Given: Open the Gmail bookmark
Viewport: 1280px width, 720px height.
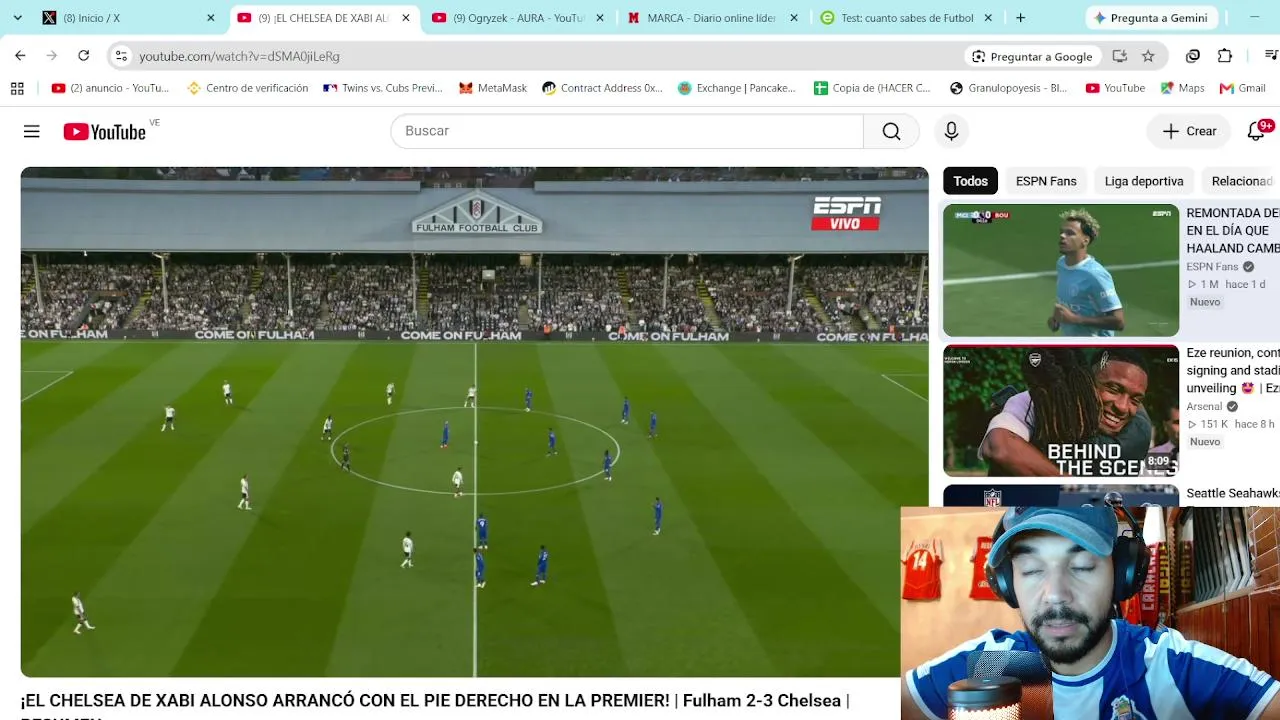Looking at the screenshot, I should 1243,88.
